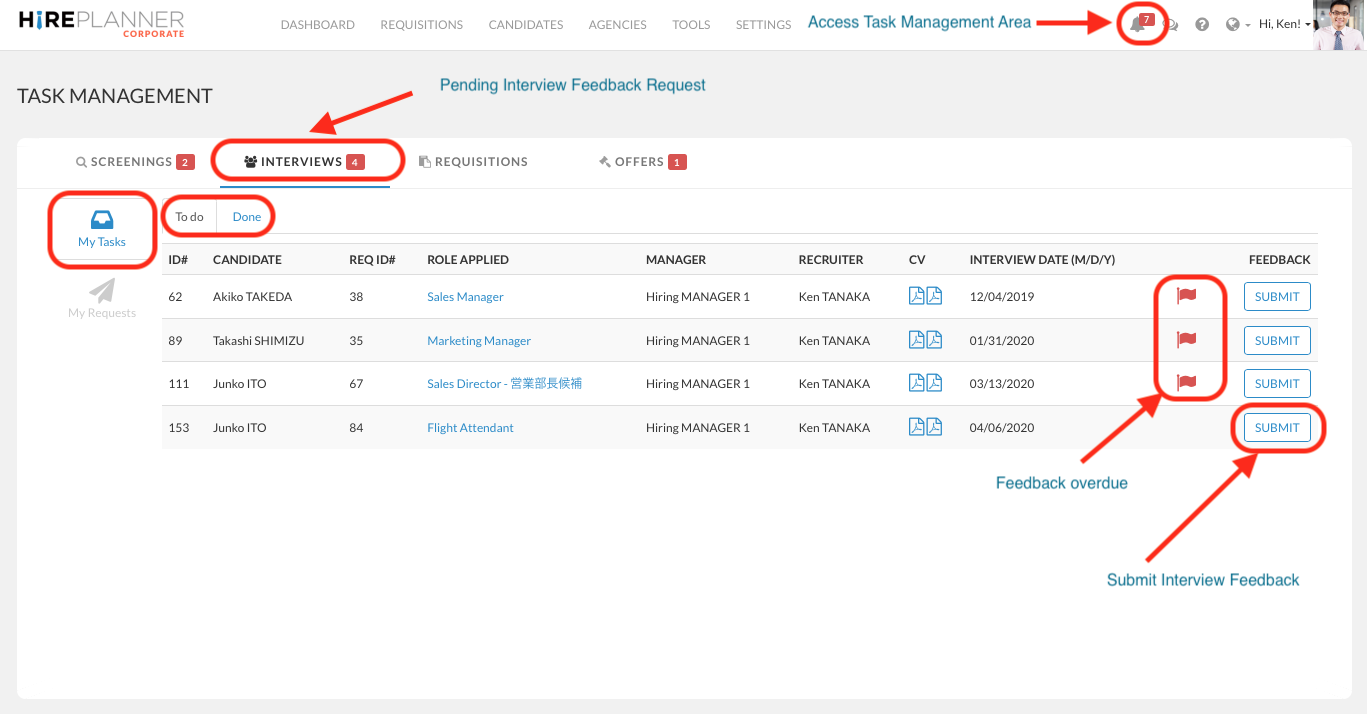This screenshot has width=1367, height=714.
Task: Open My Requests paper plane icon
Action: 102,291
